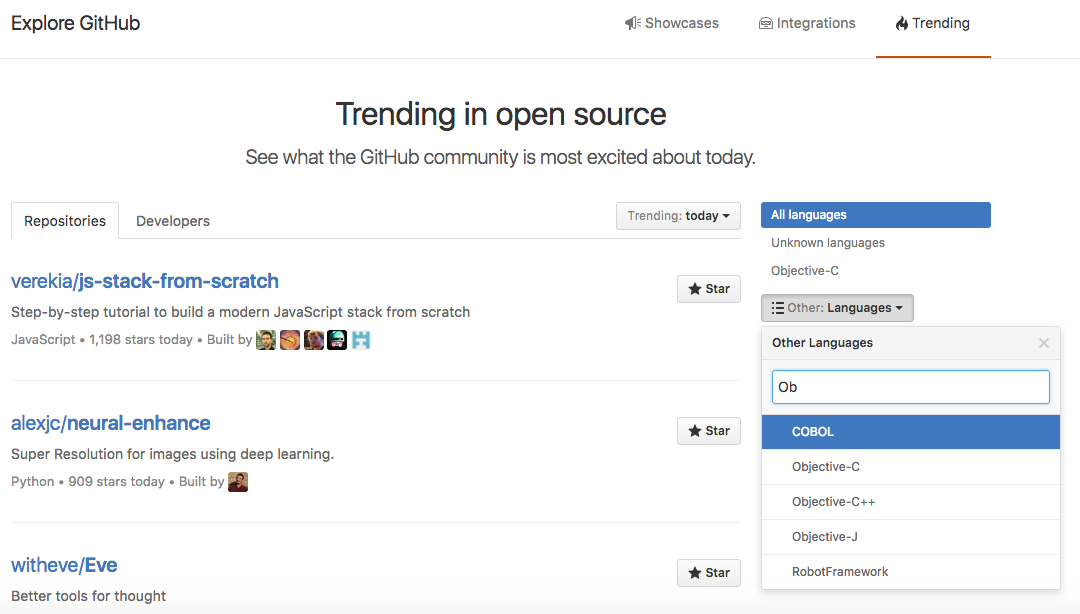Click fifth contributor avatar of js-stack-from-scratch

361,340
